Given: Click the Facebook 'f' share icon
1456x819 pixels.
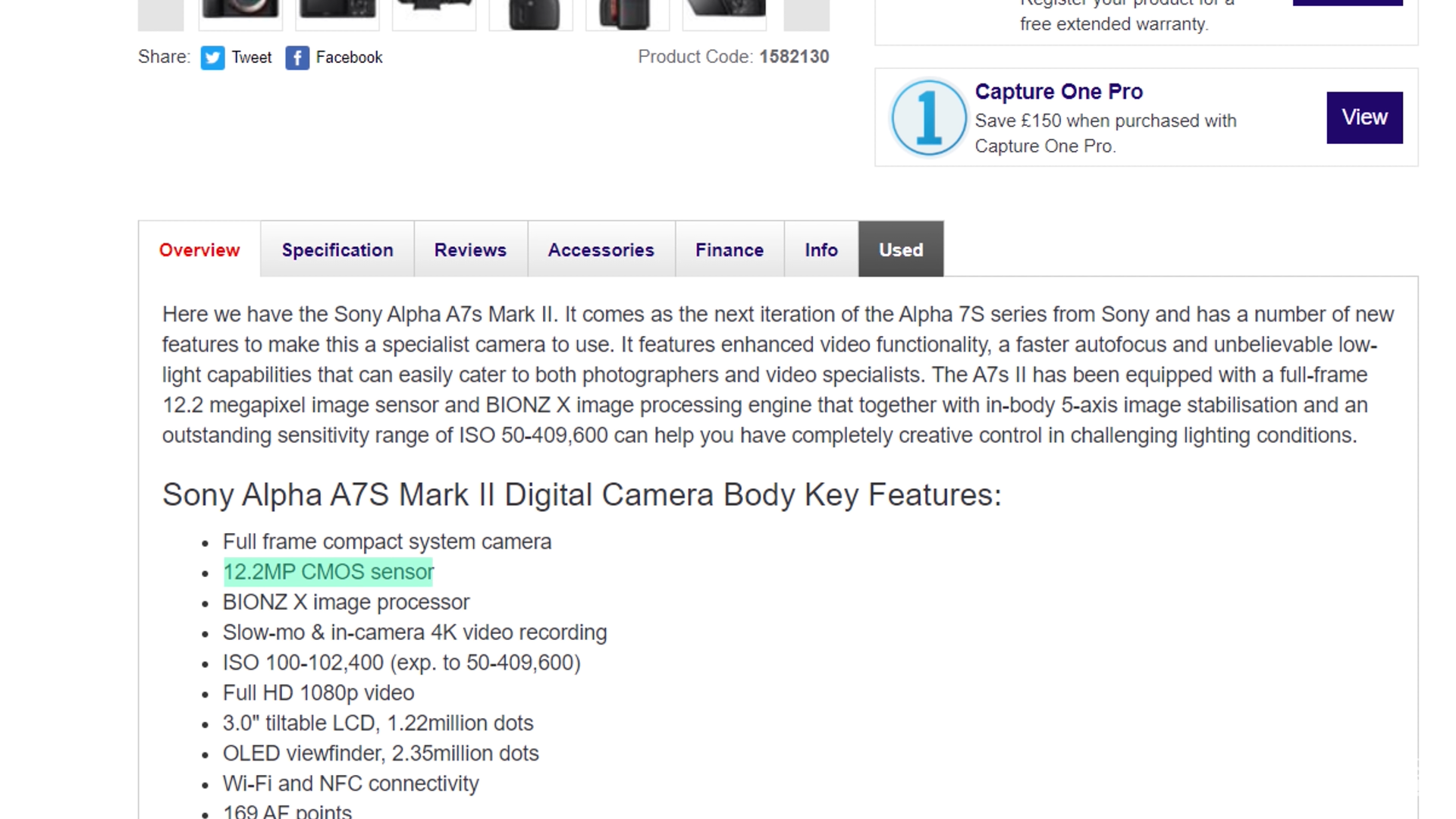Looking at the screenshot, I should [297, 58].
